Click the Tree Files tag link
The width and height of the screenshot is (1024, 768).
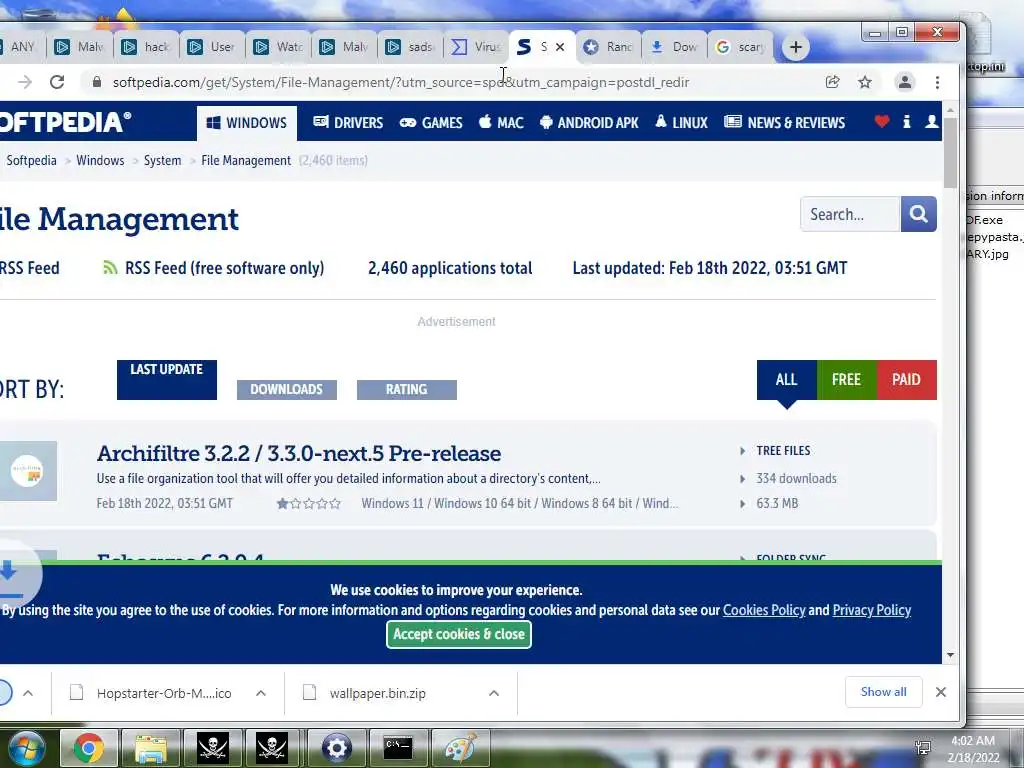[783, 451]
